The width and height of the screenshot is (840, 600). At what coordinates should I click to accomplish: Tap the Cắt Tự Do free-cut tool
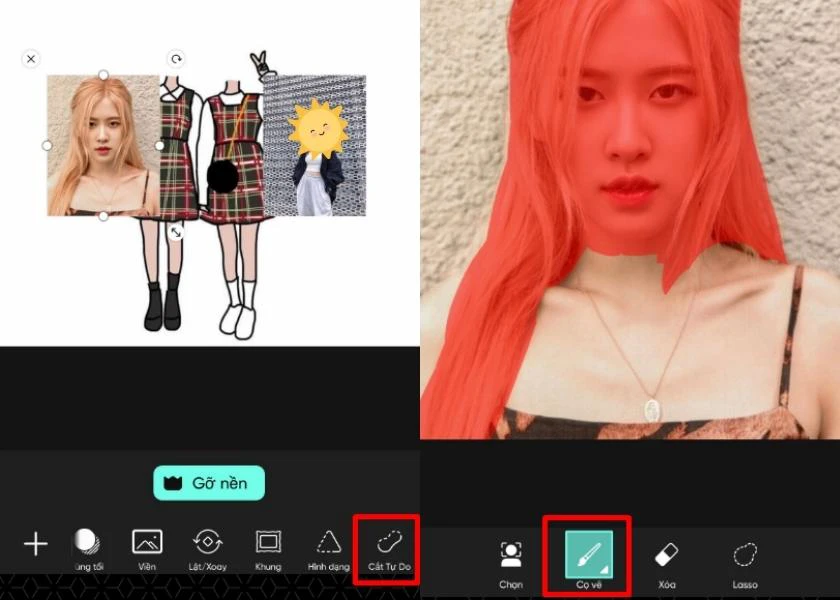389,550
